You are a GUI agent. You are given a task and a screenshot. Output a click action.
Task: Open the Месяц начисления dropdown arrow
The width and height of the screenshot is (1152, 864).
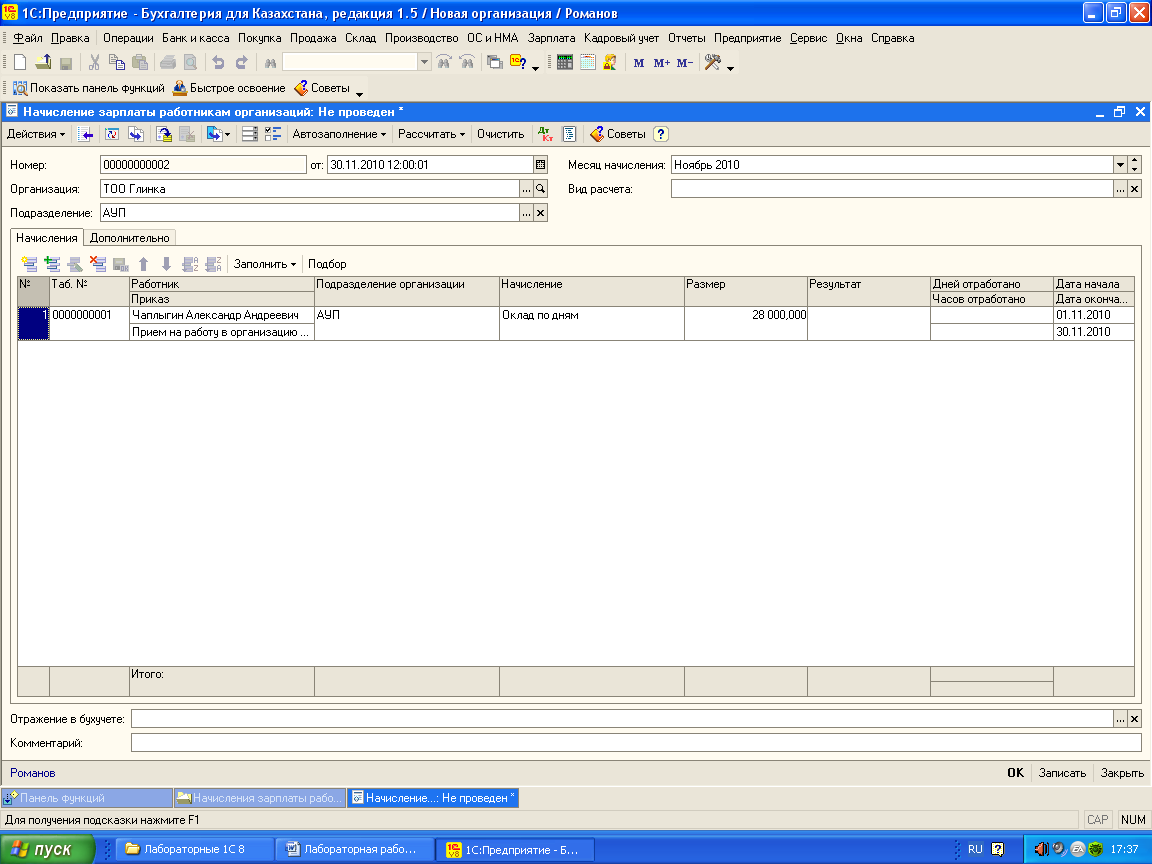[1120, 165]
